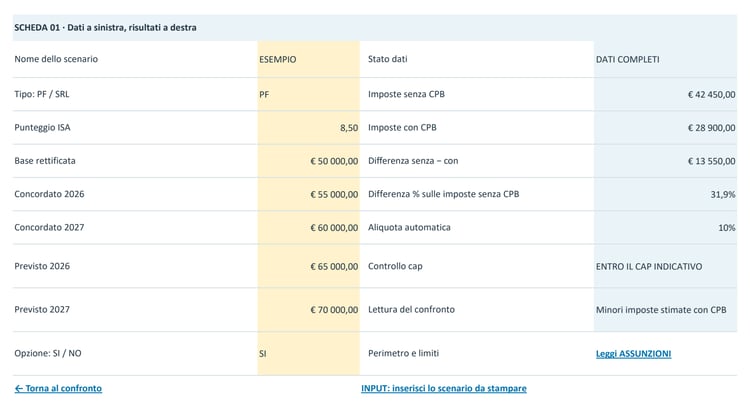Select Concordato 2027 cell € 60 000,00
This screenshot has height=406, width=750.
coord(309,228)
